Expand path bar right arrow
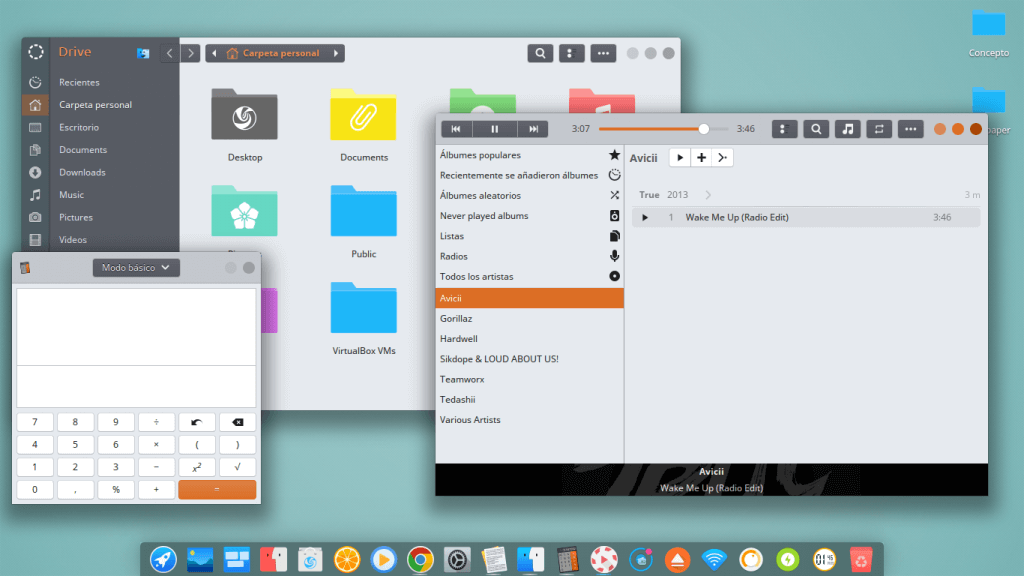Image resolution: width=1024 pixels, height=576 pixels. click(x=336, y=53)
